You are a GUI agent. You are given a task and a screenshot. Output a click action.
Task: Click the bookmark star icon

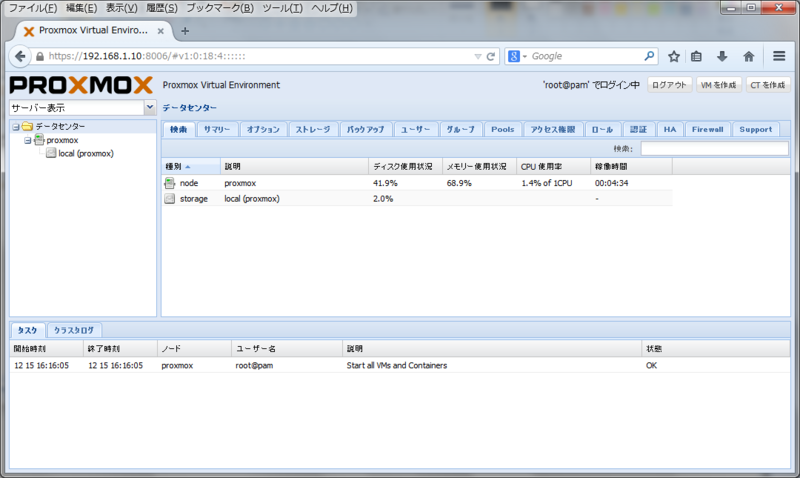coord(674,56)
